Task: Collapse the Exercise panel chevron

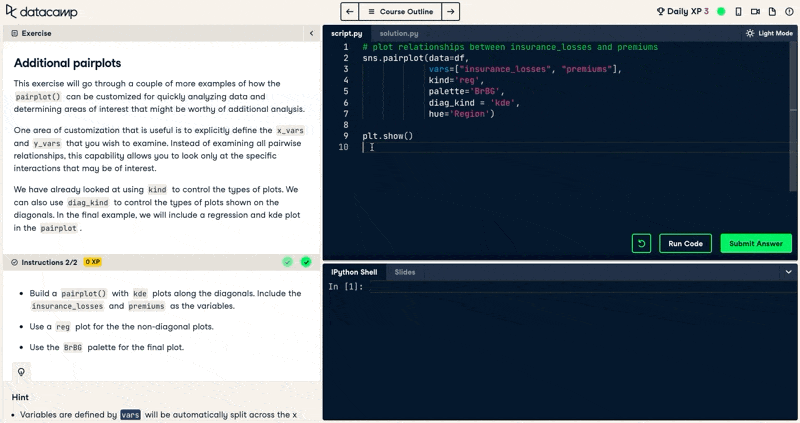Action: tap(311, 33)
